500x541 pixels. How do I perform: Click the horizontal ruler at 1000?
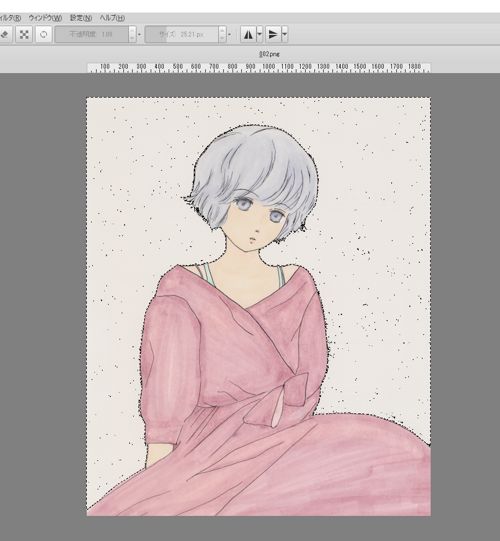click(268, 67)
